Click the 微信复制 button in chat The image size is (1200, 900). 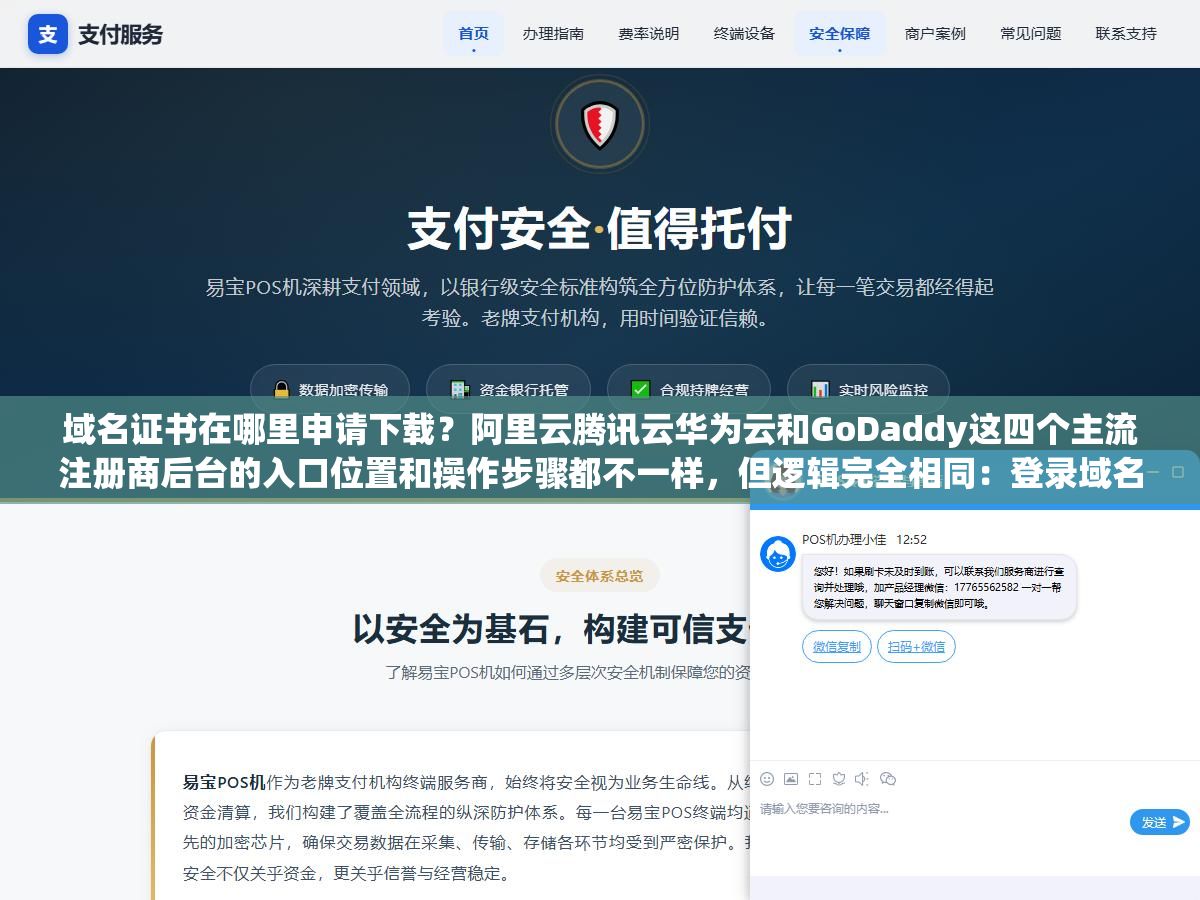point(837,646)
